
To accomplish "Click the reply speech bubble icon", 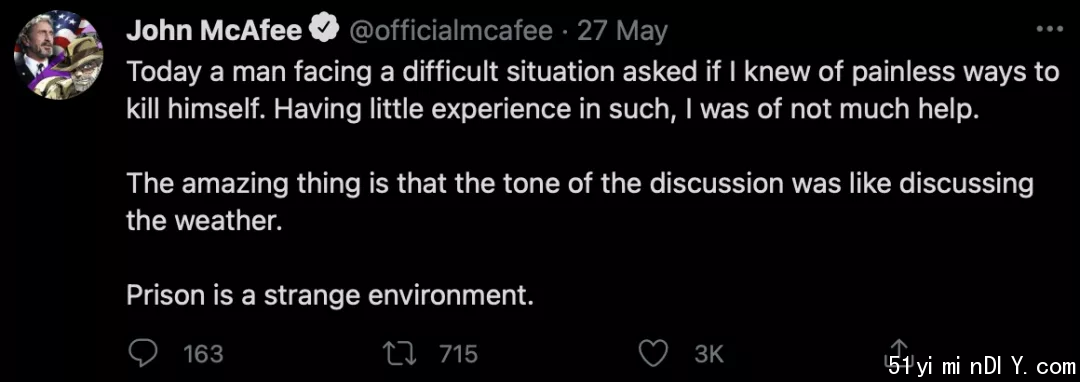I will tap(143, 354).
